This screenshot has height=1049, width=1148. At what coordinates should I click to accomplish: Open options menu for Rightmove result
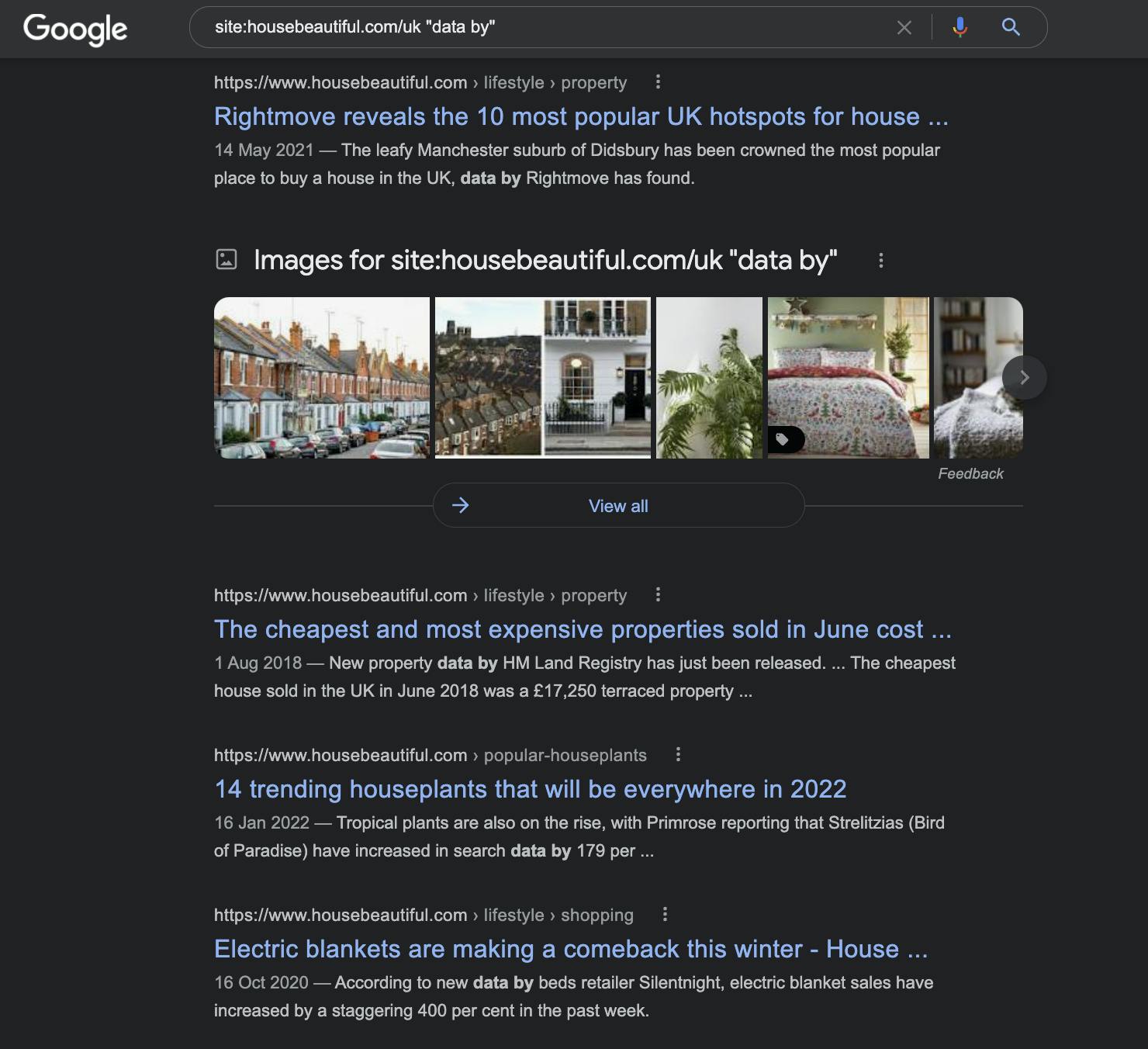coord(658,81)
